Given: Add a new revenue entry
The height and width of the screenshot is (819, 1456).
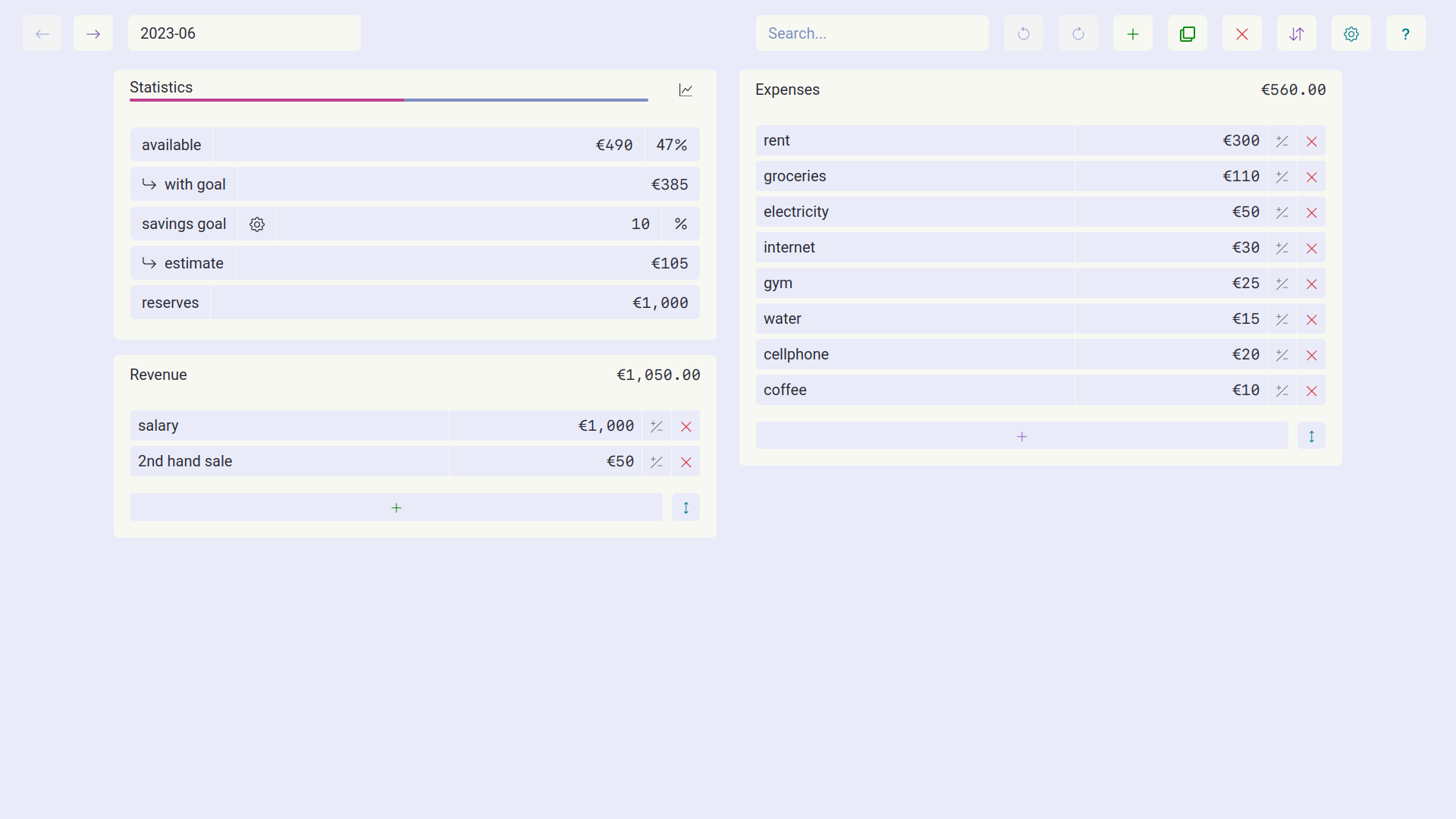Looking at the screenshot, I should point(397,507).
